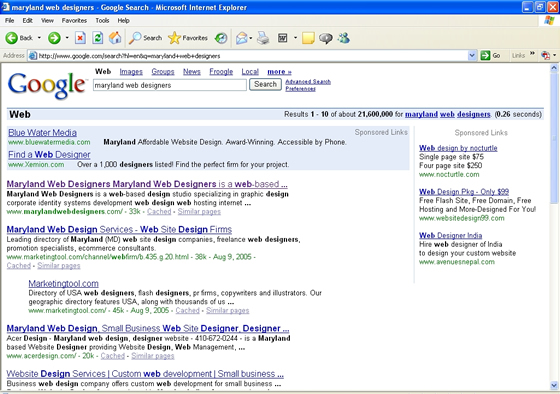Click the Forward arrow icon

click(x=54, y=38)
